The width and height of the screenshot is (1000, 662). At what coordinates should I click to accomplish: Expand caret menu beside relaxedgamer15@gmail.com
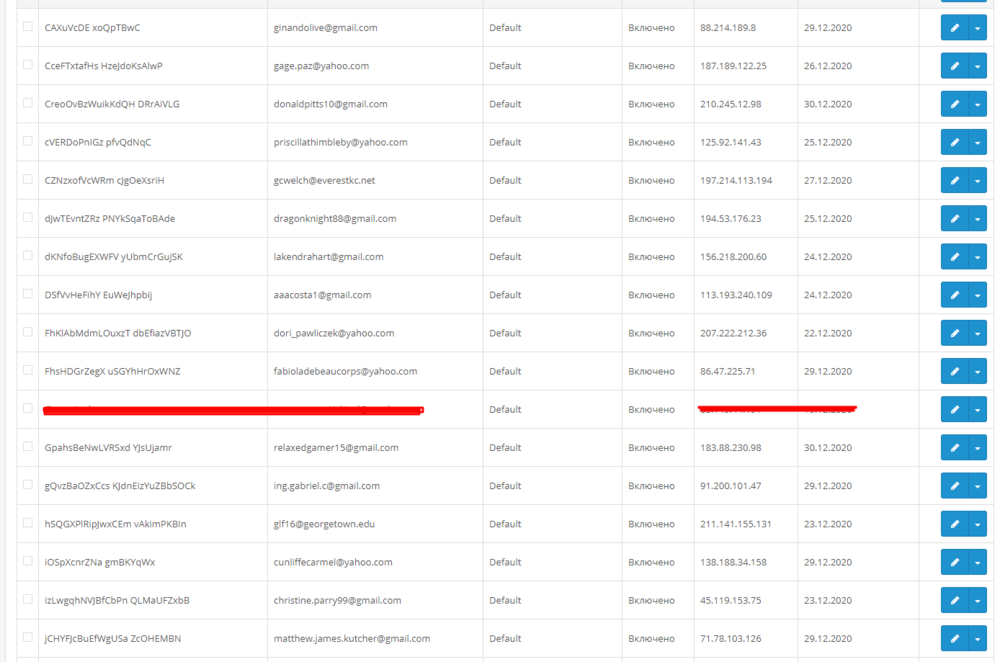[x=977, y=448]
